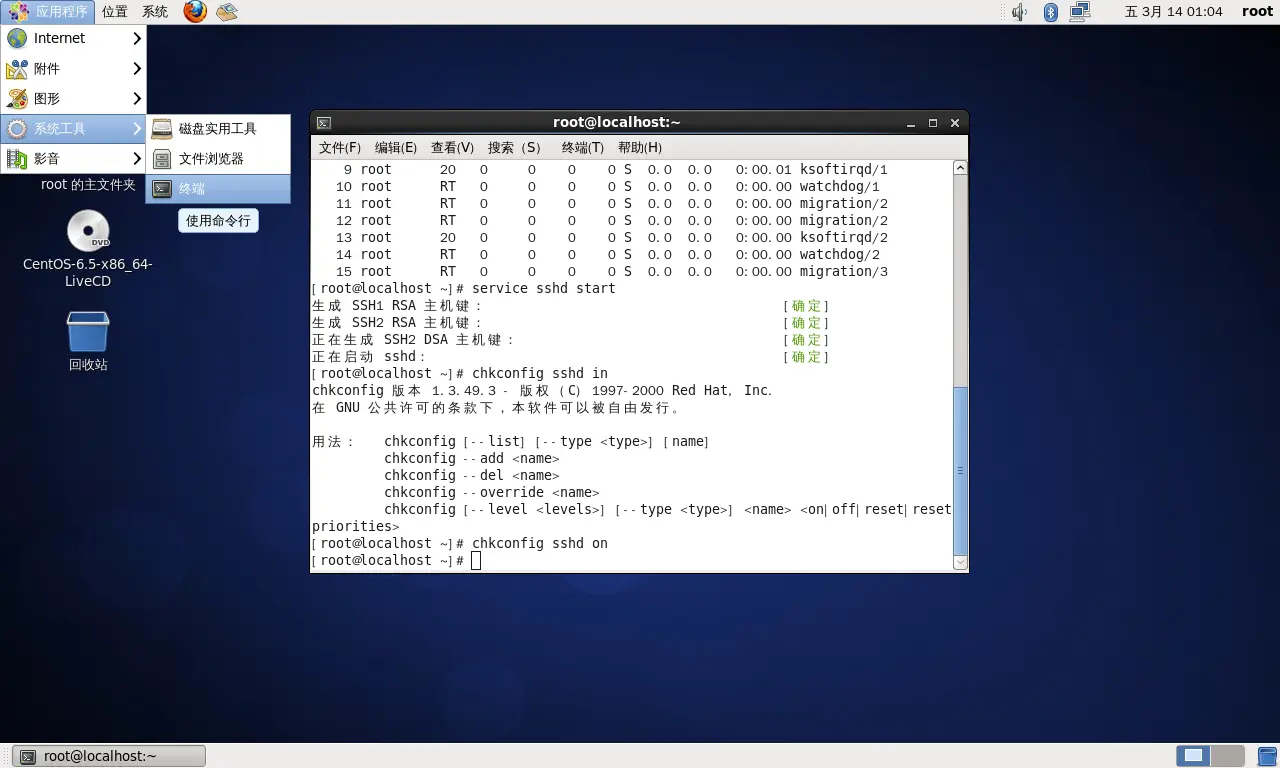Click the terminal scrollbar down arrow

click(x=960, y=563)
